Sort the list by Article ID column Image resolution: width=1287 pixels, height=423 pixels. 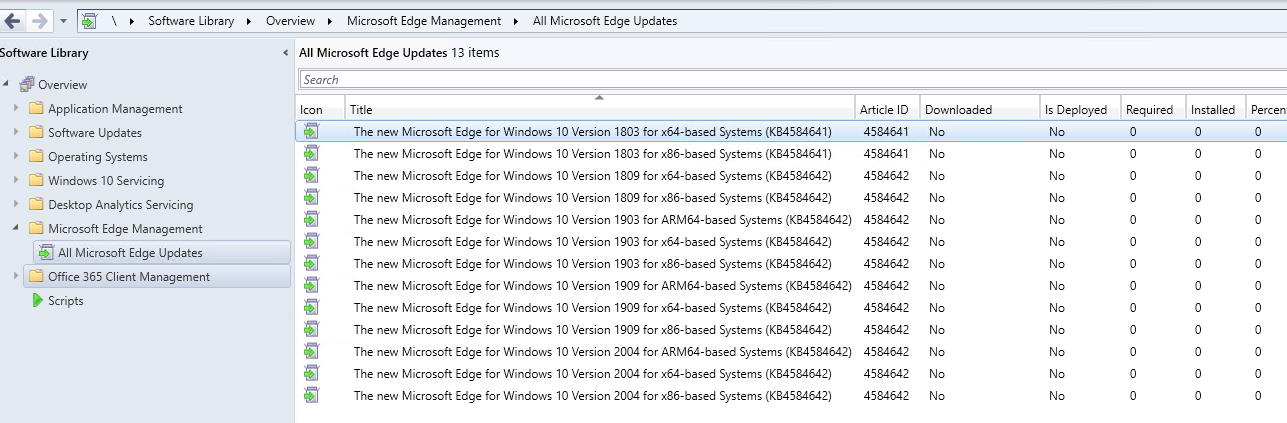884,110
